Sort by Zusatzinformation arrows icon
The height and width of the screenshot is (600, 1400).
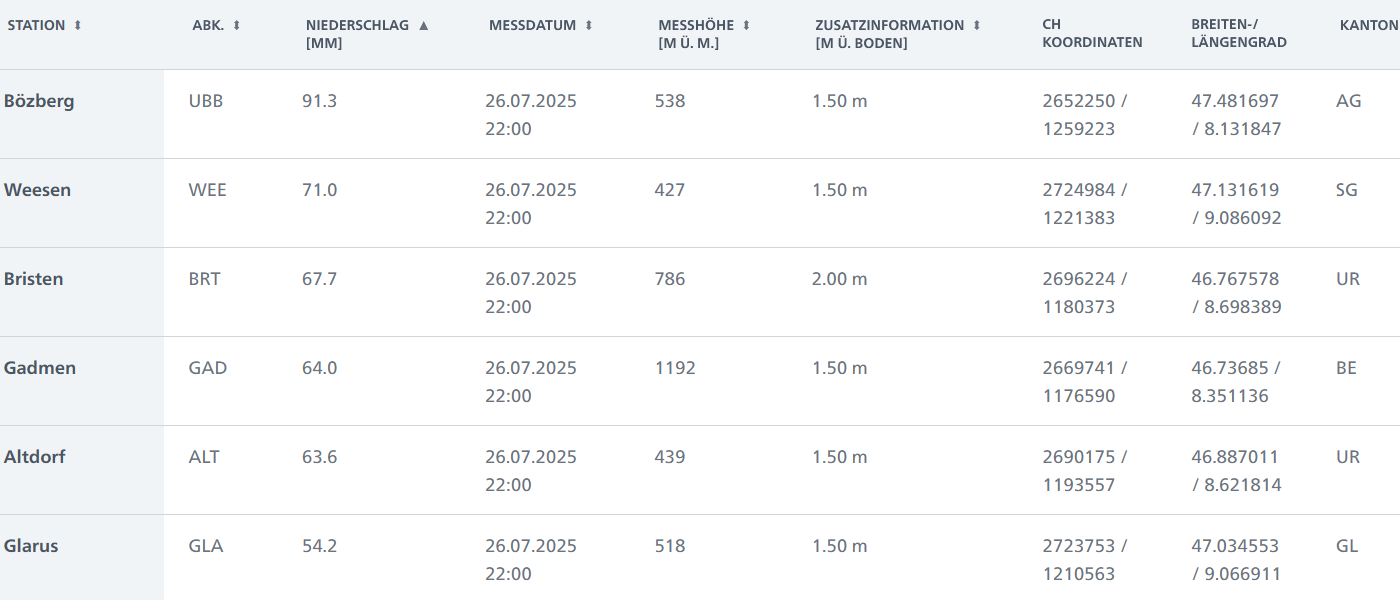tap(977, 25)
